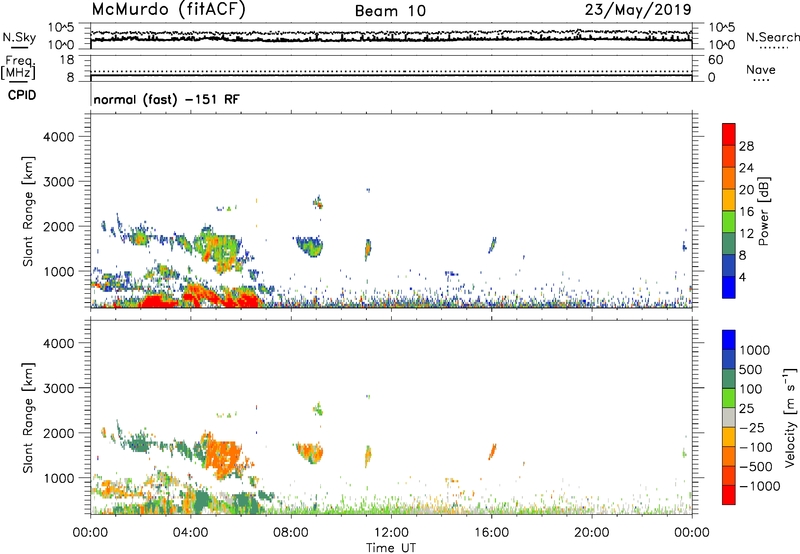Click the velocity echo near 16:00 UT

(492, 451)
